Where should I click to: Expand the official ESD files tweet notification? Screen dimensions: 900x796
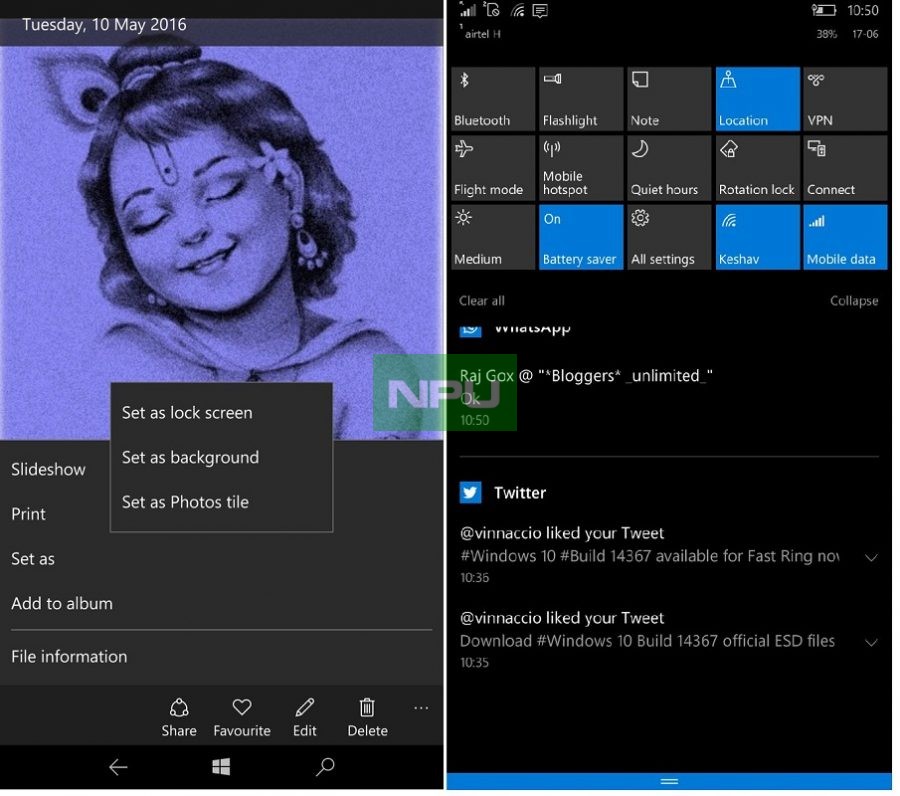coord(871,642)
